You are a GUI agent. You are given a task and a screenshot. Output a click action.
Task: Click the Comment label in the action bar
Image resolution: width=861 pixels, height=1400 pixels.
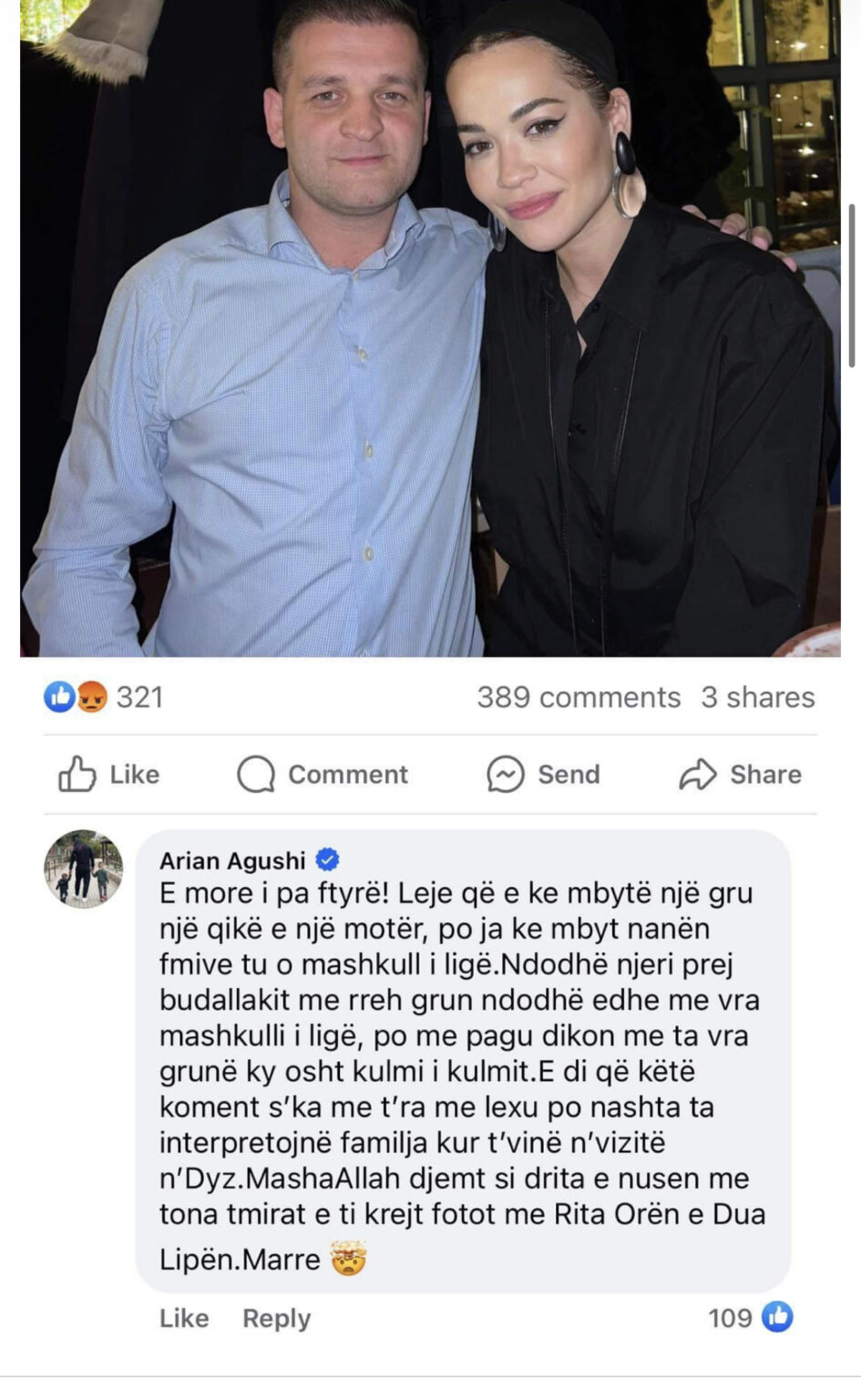(x=348, y=775)
